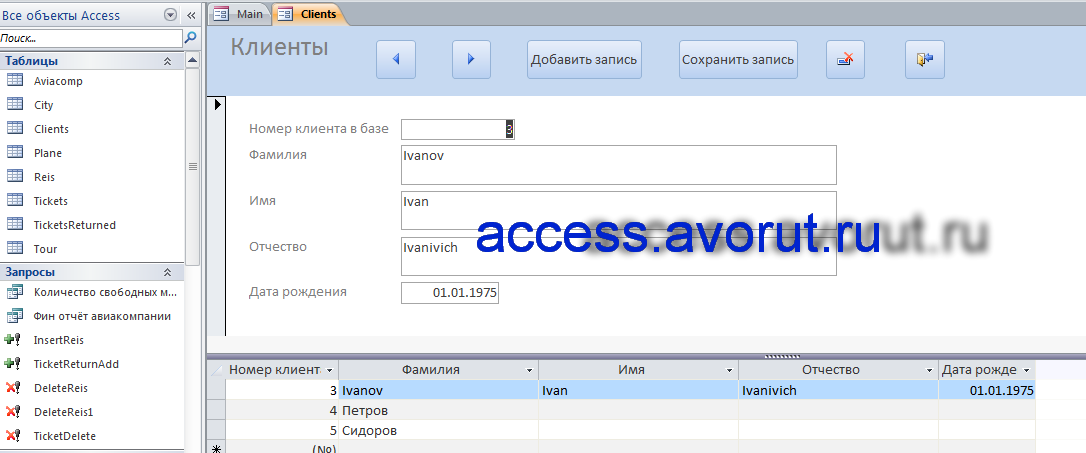Open Фамилия column filter dropdown
The width and height of the screenshot is (1086, 453).
tap(530, 371)
